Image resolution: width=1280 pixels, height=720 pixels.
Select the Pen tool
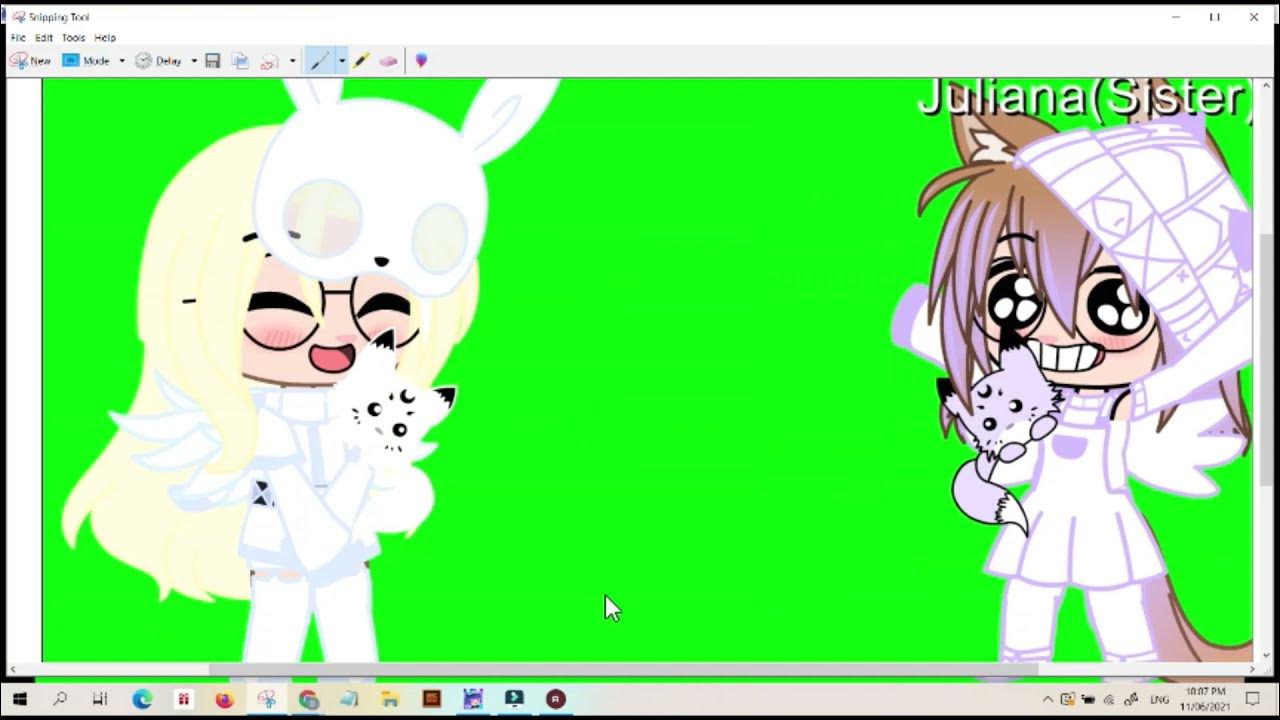pos(319,61)
